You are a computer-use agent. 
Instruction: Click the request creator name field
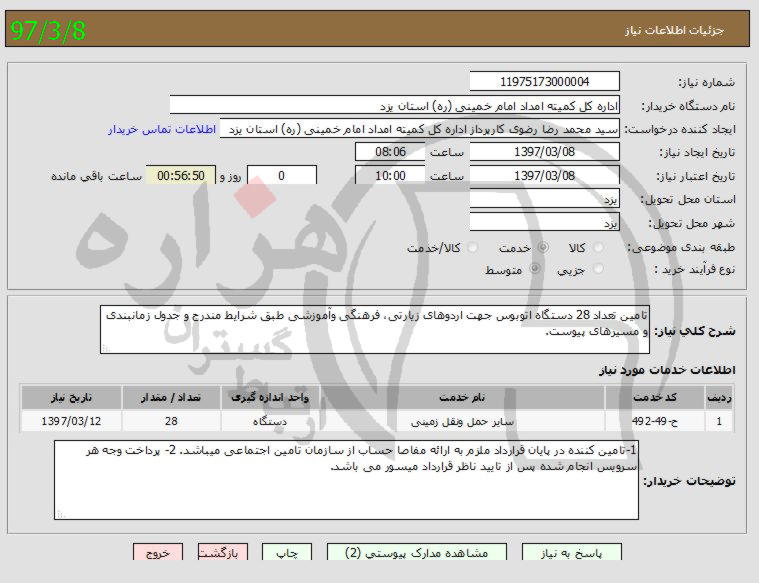point(420,129)
